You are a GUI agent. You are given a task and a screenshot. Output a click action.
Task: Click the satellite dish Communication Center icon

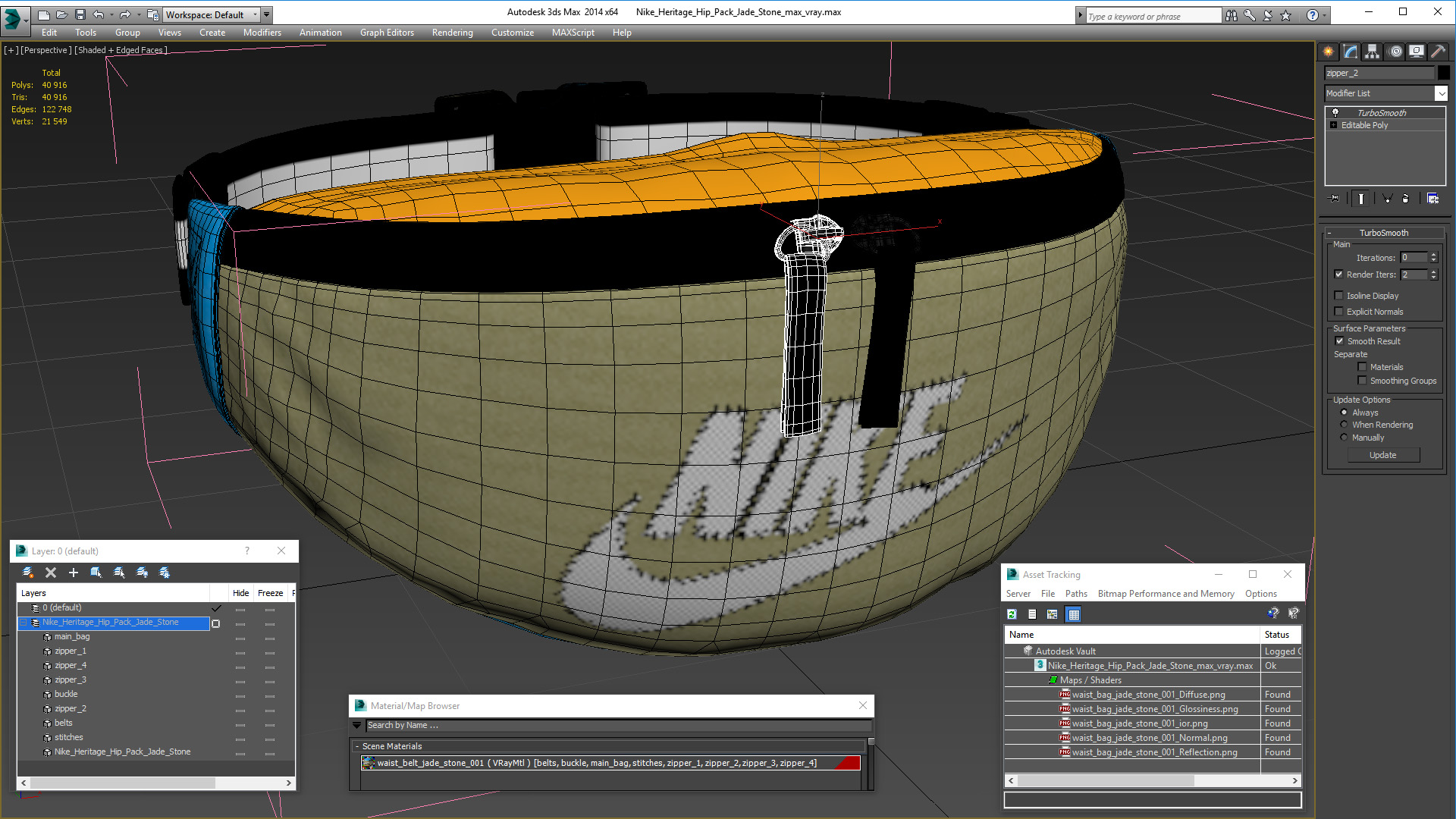1268,15
